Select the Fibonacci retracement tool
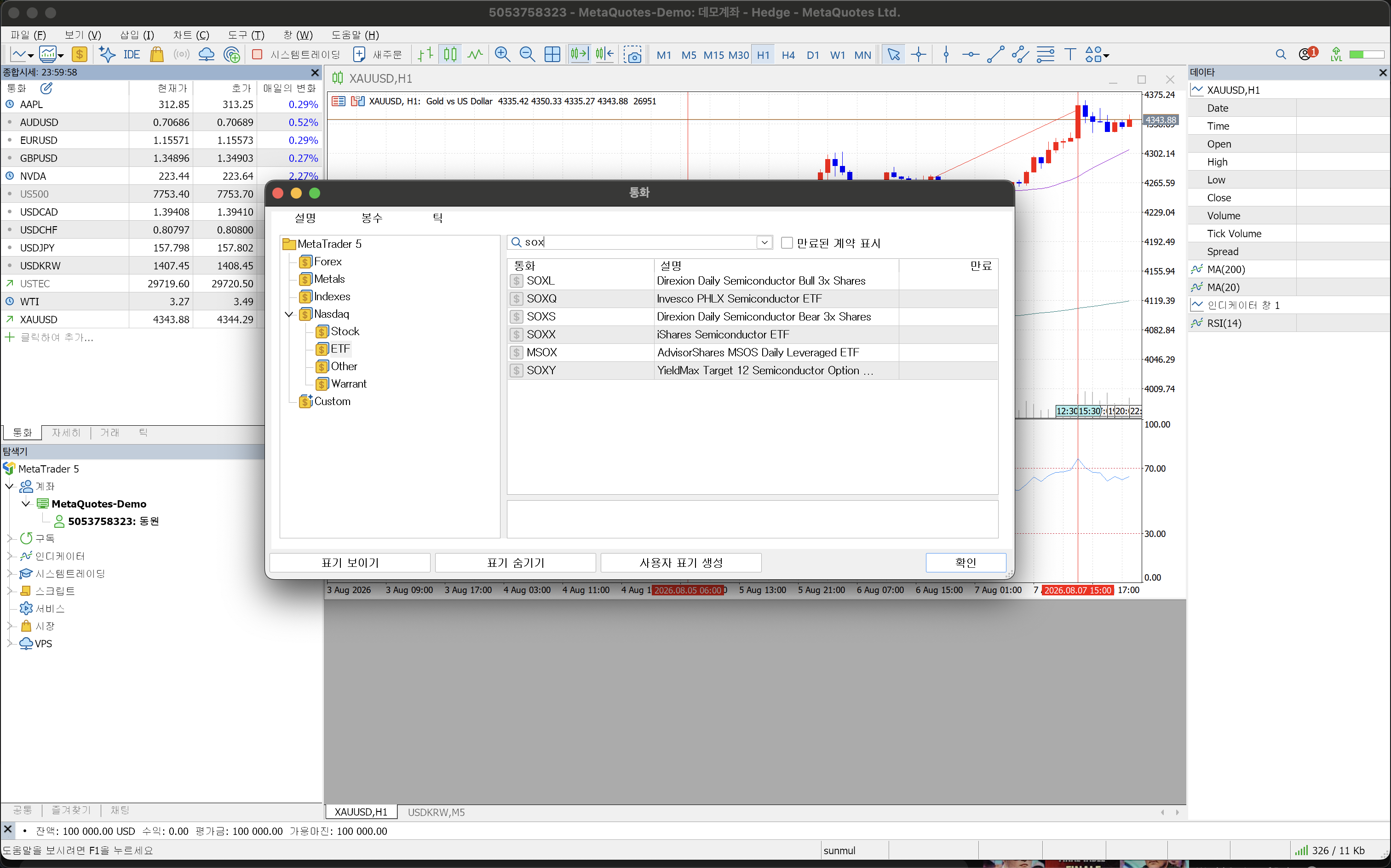 pos(1045,55)
